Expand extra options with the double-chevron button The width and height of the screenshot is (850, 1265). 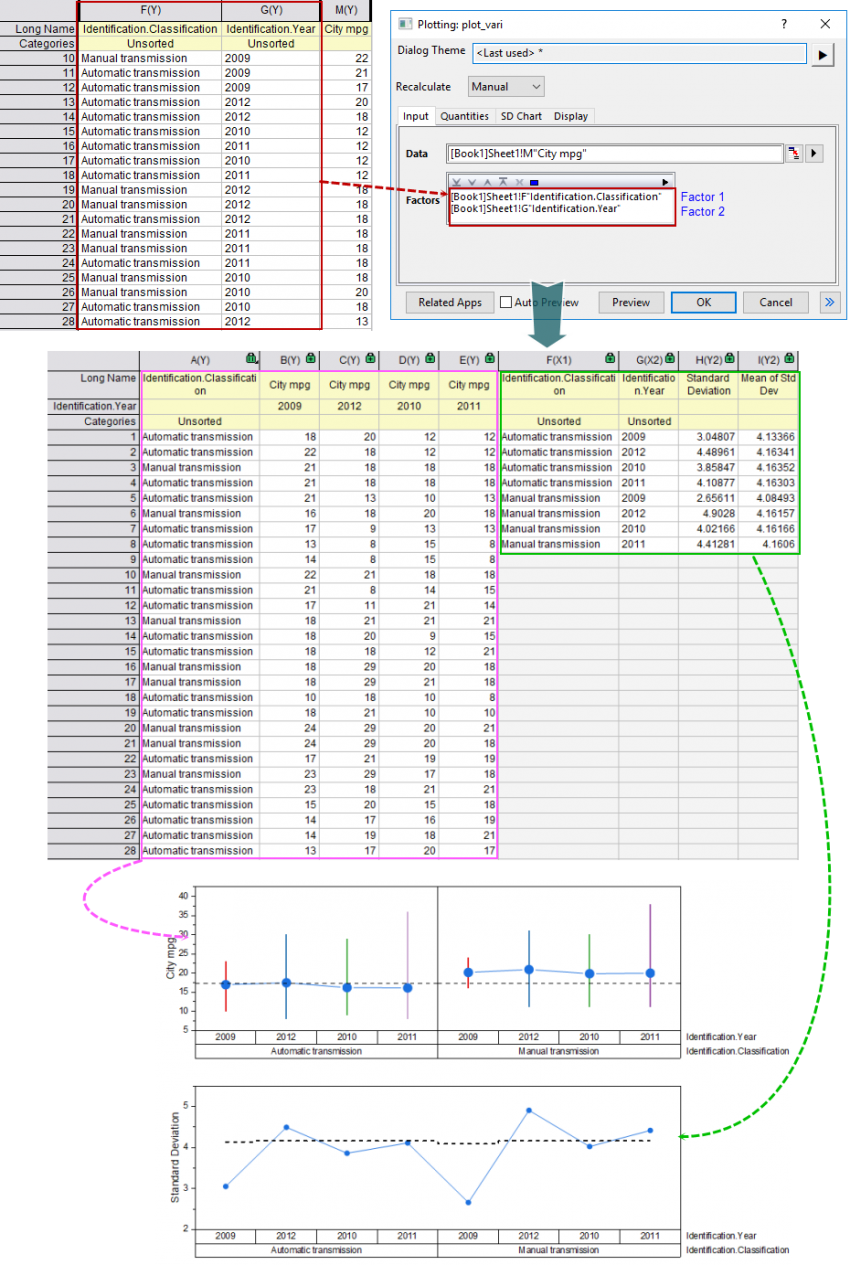click(x=829, y=302)
